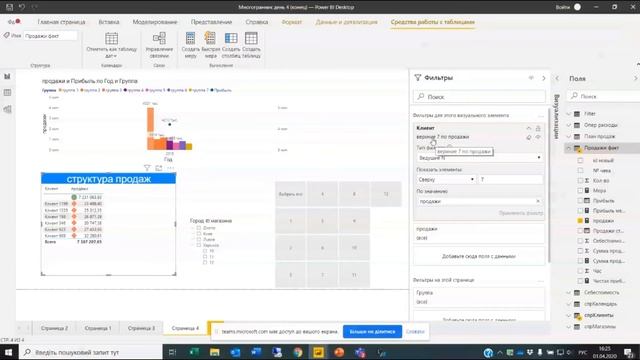
Task: Expand the 'Опер расходы' table
Action: [569, 125]
